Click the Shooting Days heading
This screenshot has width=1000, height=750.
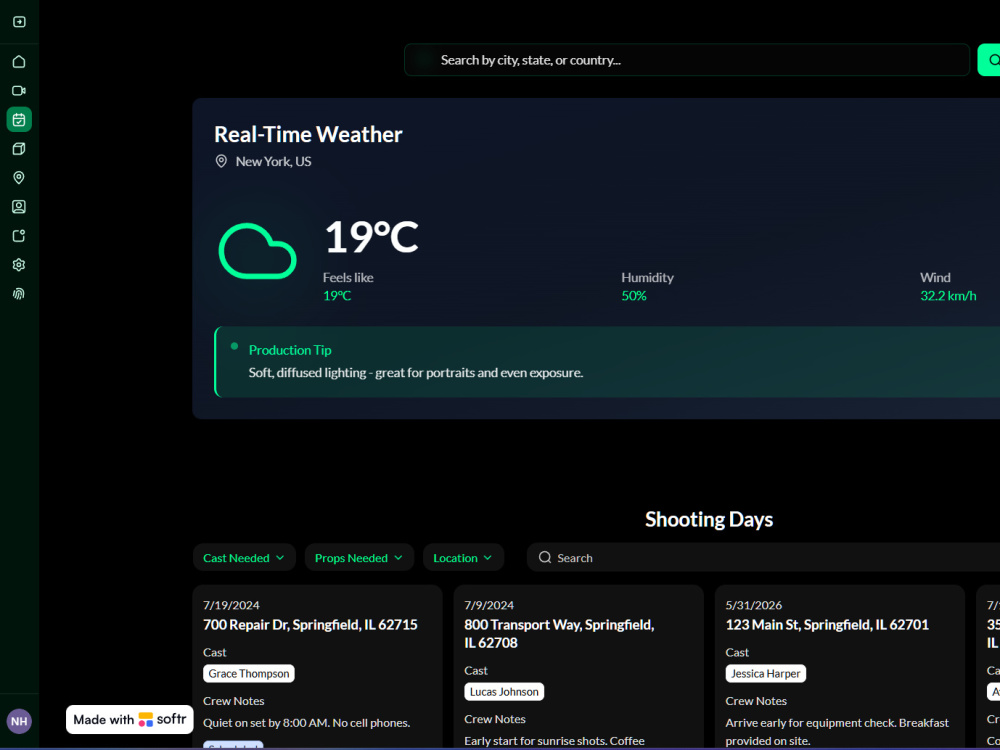709,519
